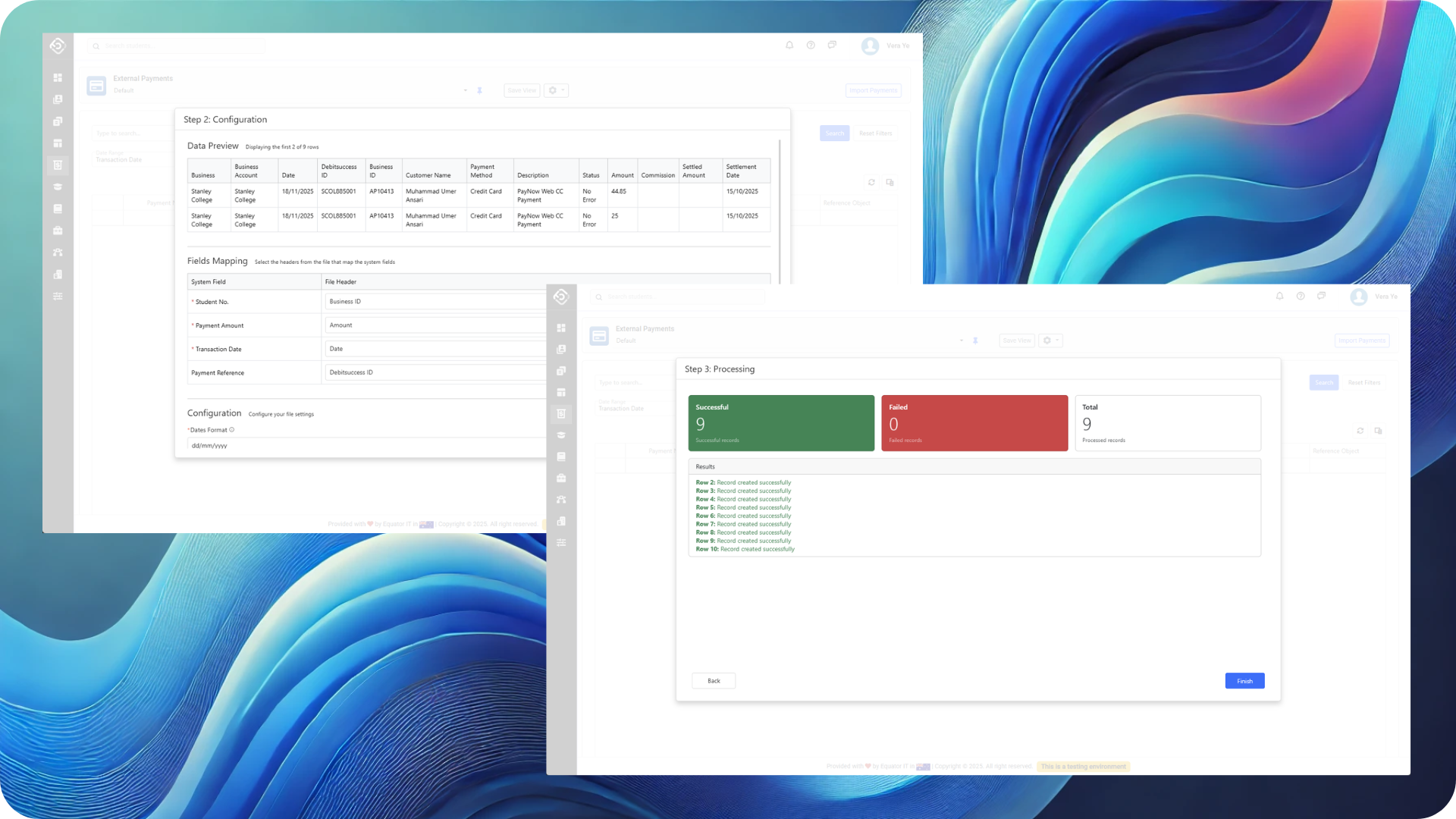Click Import Payments button in Step 2 window
Image resolution: width=1456 pixels, height=819 pixels.
[873, 90]
